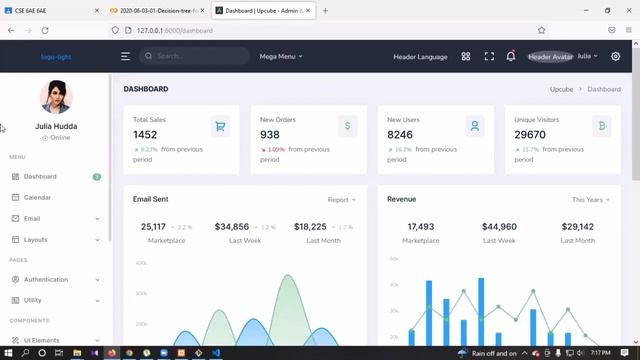Click Rain off and on weather widget
The image size is (640, 360).
pos(488,353)
